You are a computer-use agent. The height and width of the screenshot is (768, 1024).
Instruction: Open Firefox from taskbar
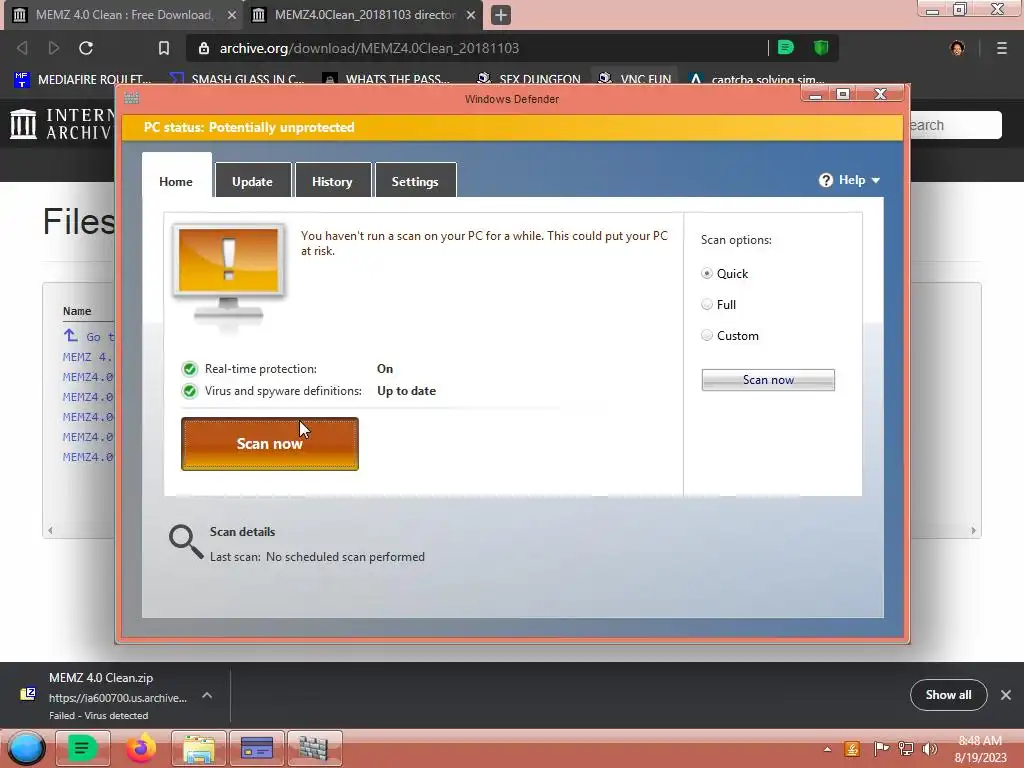tap(140, 748)
